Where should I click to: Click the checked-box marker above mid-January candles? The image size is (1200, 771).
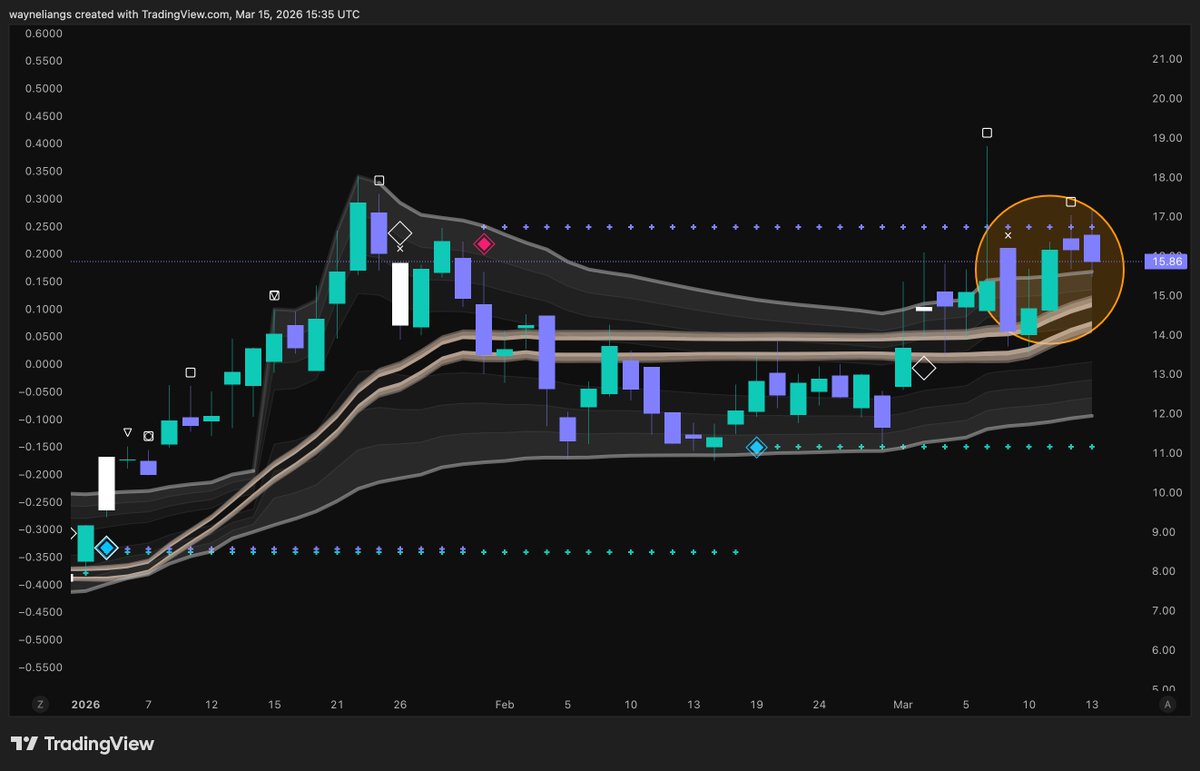point(273,294)
